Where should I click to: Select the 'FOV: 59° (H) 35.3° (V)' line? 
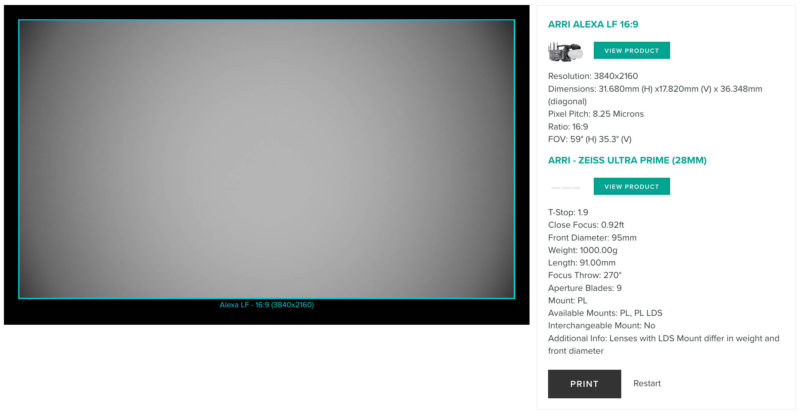[590, 139]
